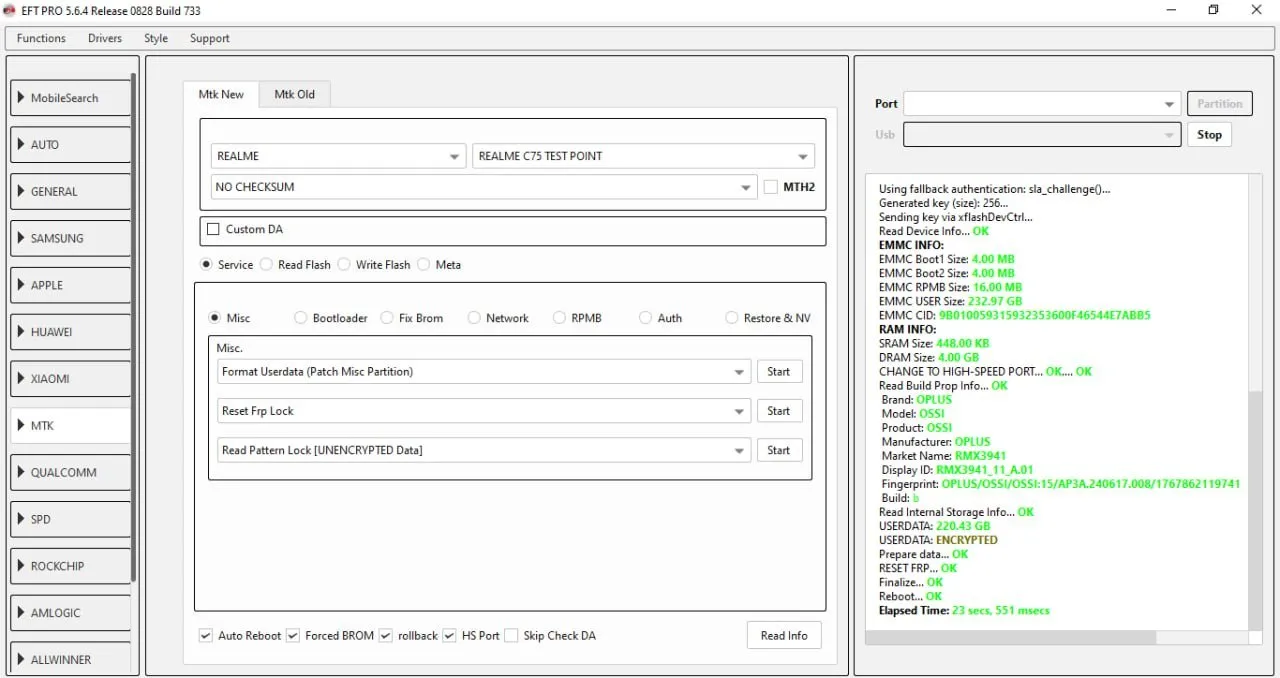The height and width of the screenshot is (678, 1280).
Task: Expand the GENERAL sidebar section
Action: pyautogui.click(x=70, y=192)
